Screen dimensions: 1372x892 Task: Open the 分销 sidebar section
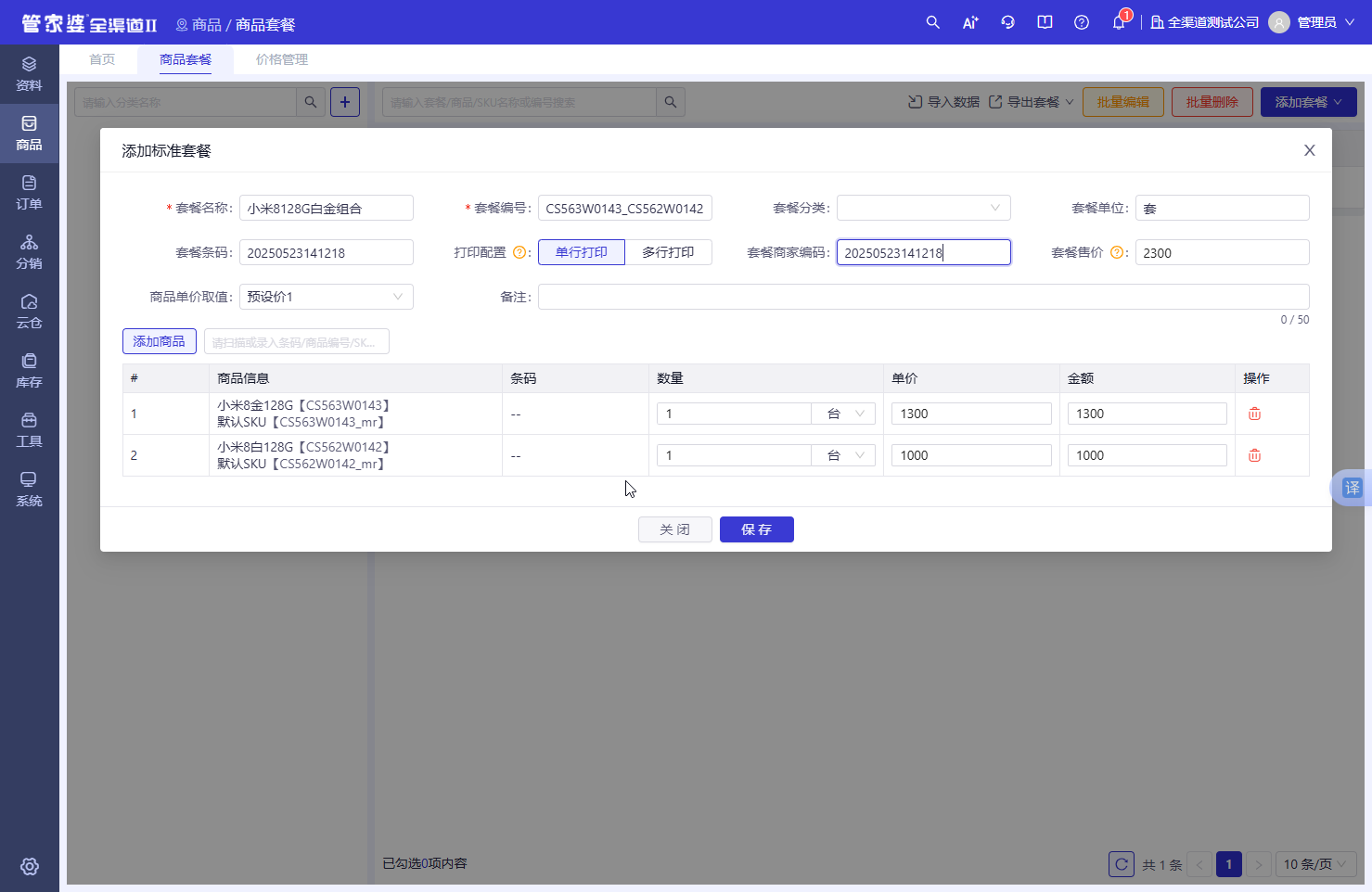(x=30, y=252)
